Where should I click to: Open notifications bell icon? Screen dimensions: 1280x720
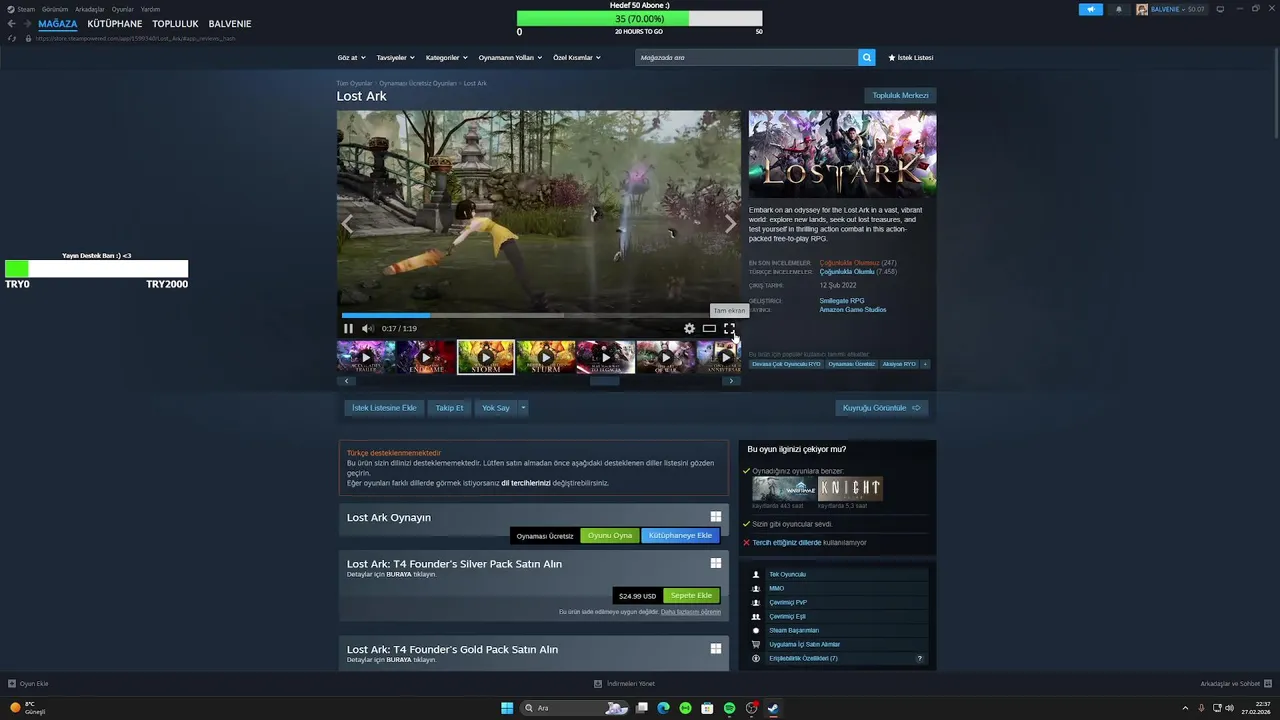(1119, 9)
